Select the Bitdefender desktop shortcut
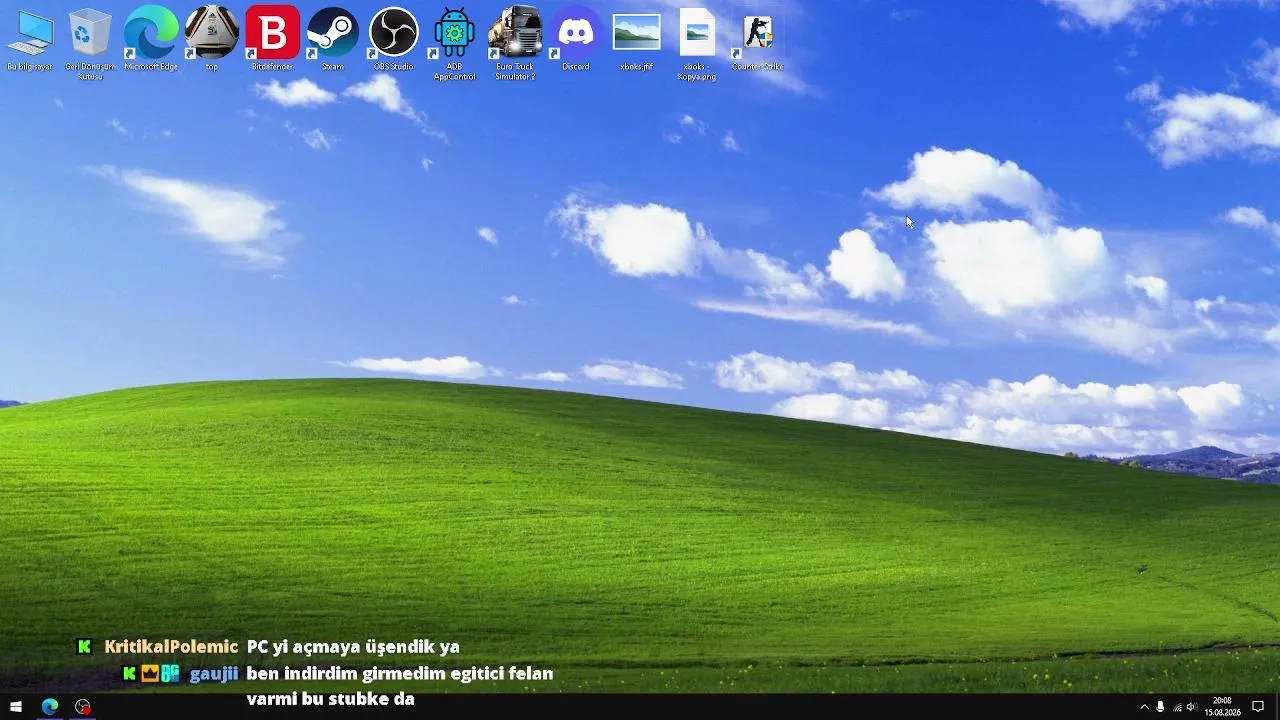The height and width of the screenshot is (720, 1280). (272, 40)
